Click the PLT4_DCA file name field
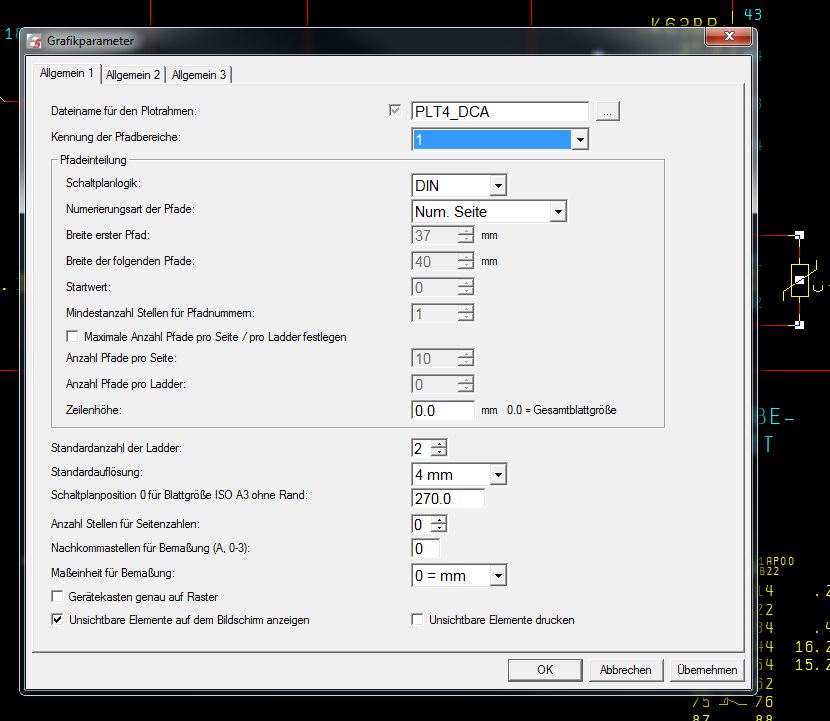This screenshot has width=830, height=721. coord(500,112)
